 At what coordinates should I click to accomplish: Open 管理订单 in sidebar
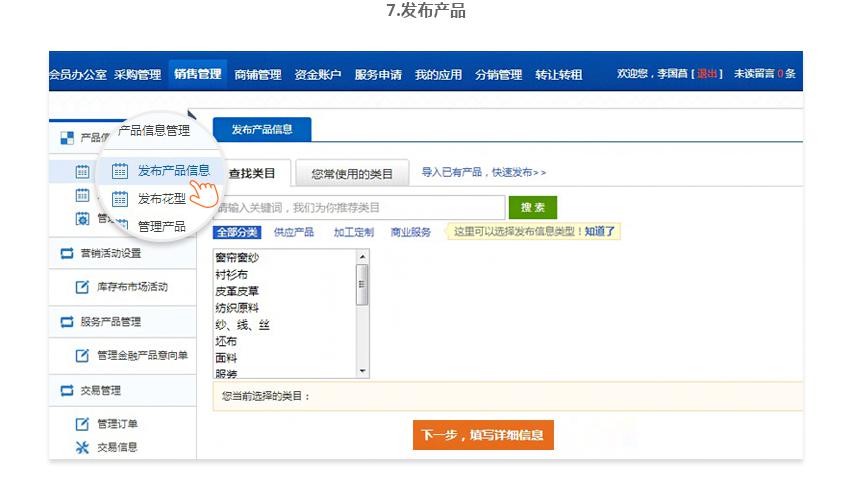118,424
